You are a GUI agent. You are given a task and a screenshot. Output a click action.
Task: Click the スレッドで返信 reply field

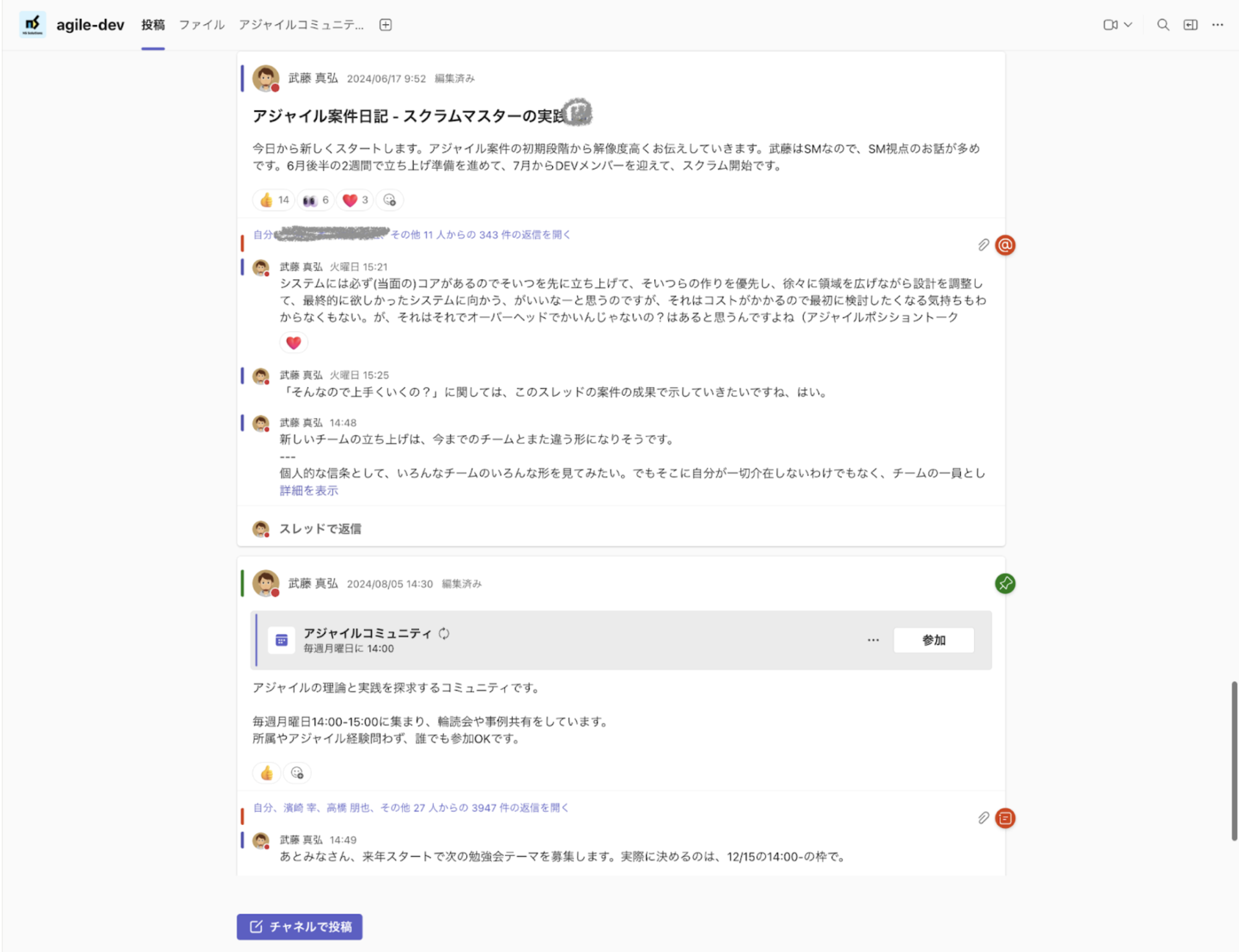[321, 529]
